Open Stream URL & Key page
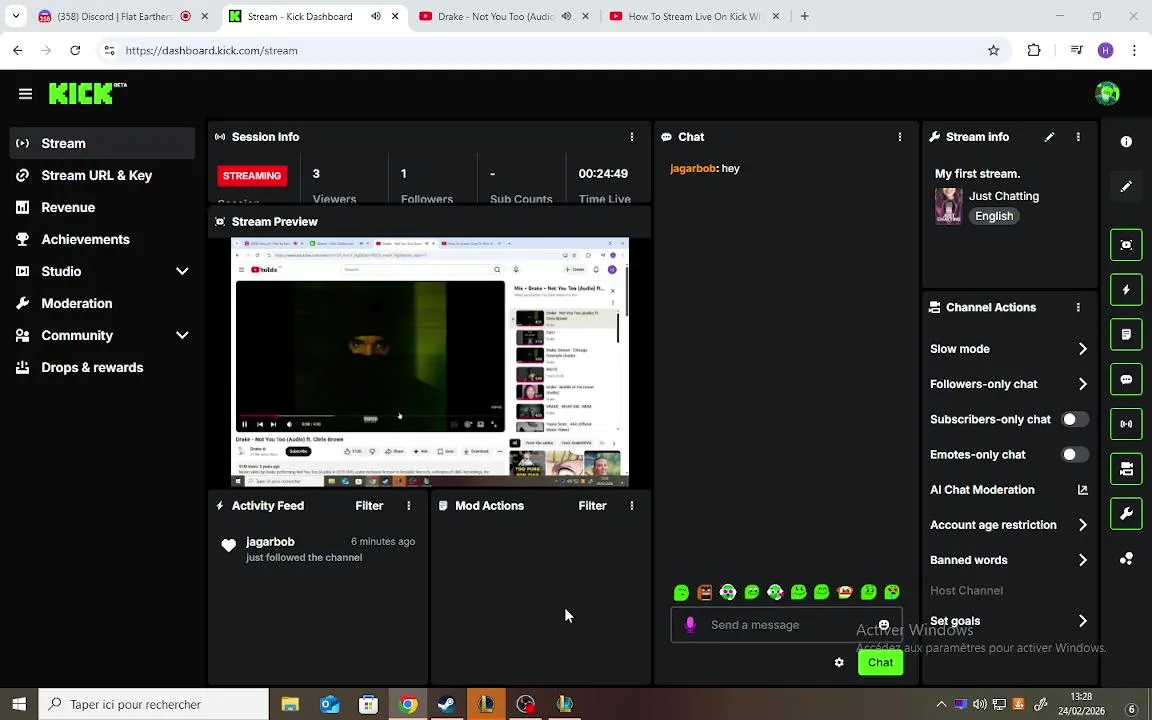The height and width of the screenshot is (720, 1152). tap(102, 175)
